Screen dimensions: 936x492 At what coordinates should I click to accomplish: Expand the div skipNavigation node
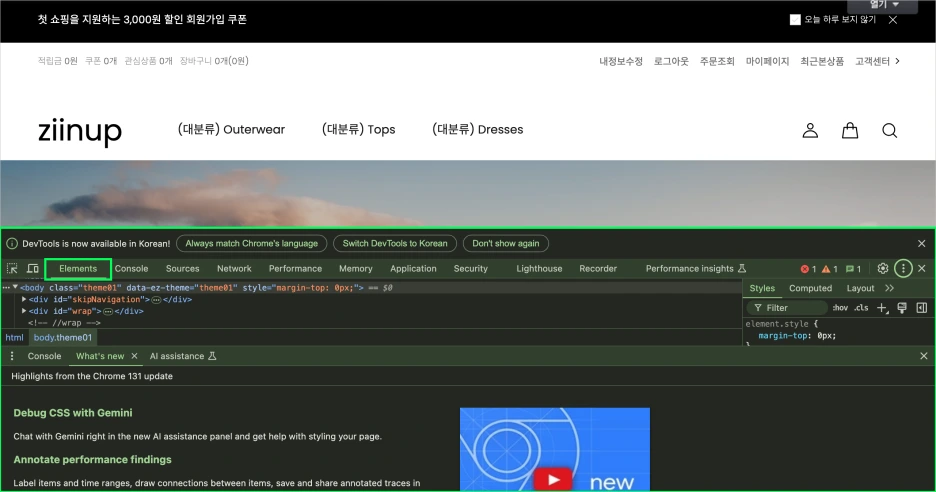[x=24, y=299]
